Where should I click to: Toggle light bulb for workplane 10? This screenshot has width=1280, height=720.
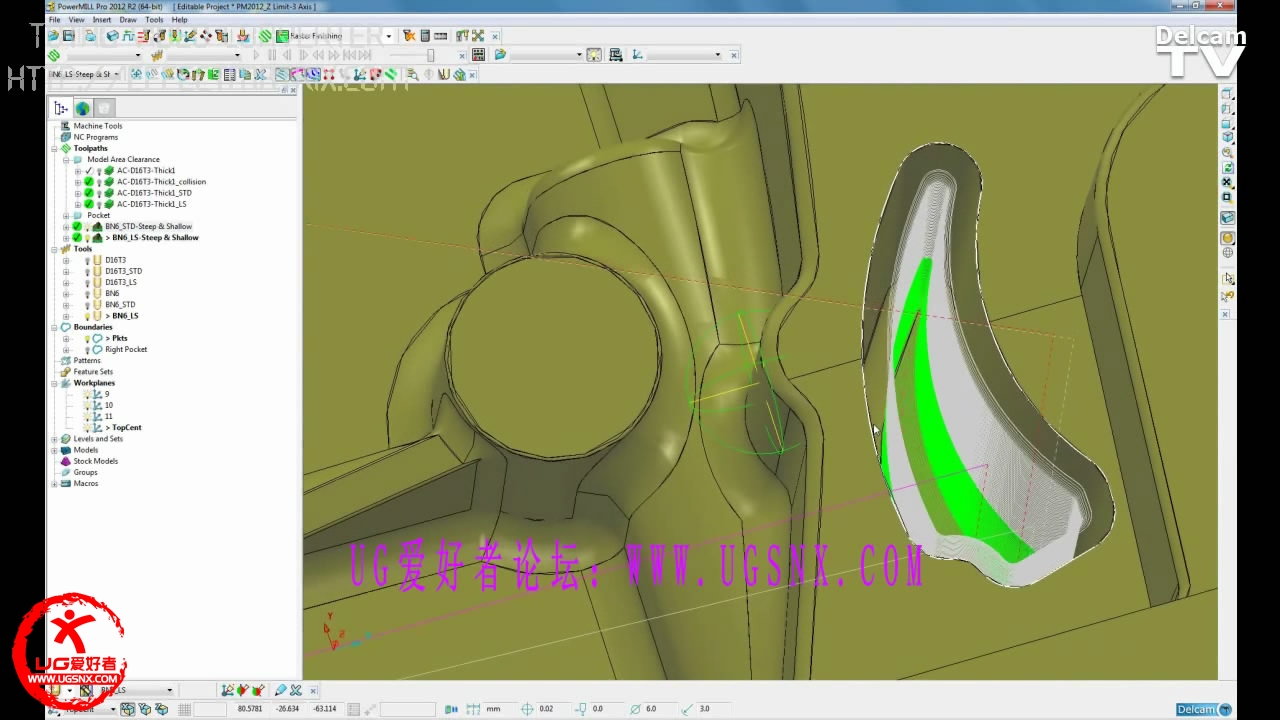pyautogui.click(x=87, y=405)
